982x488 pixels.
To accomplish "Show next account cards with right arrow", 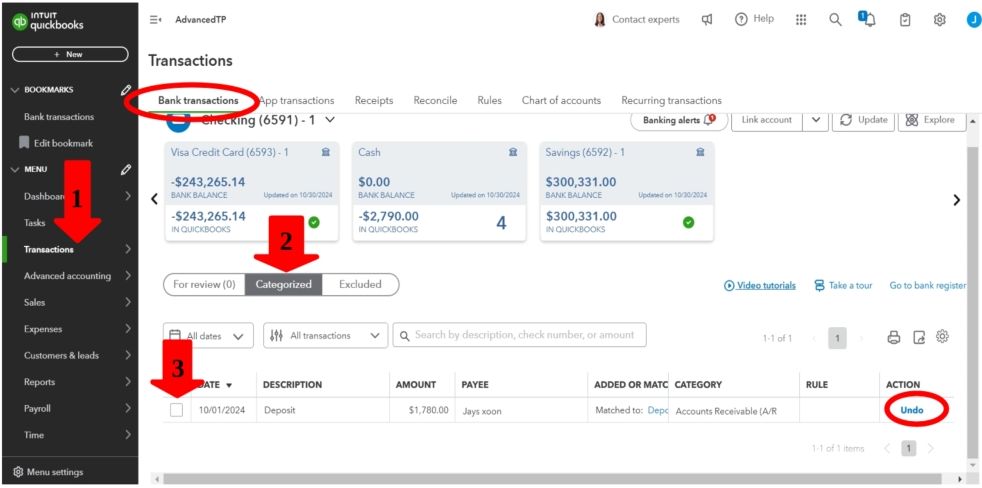I will pos(956,200).
